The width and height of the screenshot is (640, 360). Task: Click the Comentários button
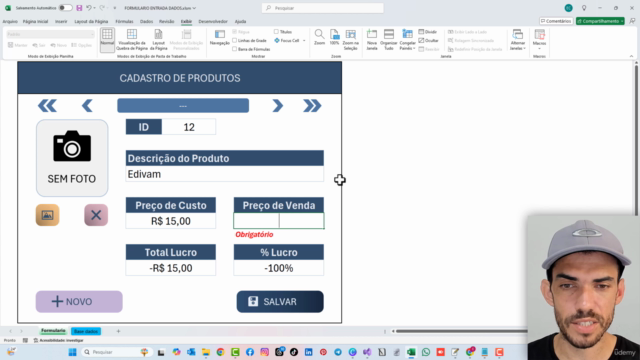[x=556, y=21]
